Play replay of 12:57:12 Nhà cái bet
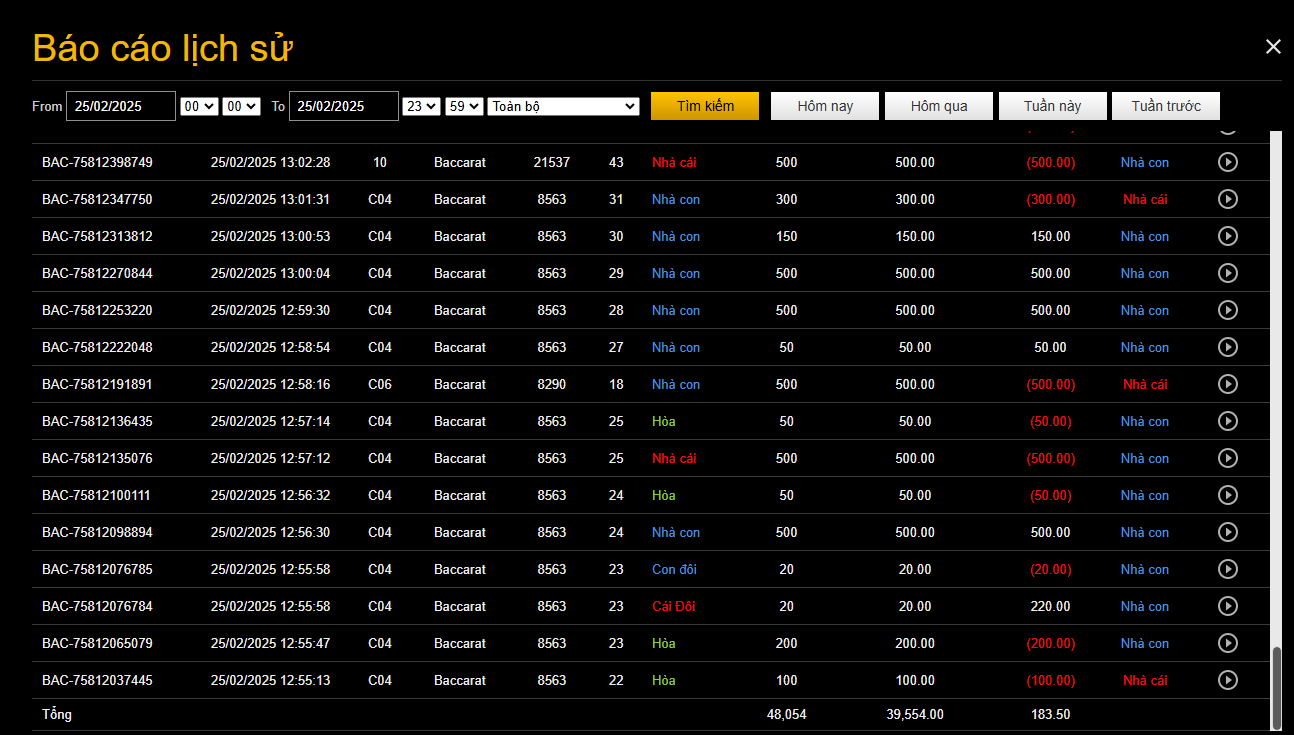The image size is (1294, 735). pos(1227,458)
